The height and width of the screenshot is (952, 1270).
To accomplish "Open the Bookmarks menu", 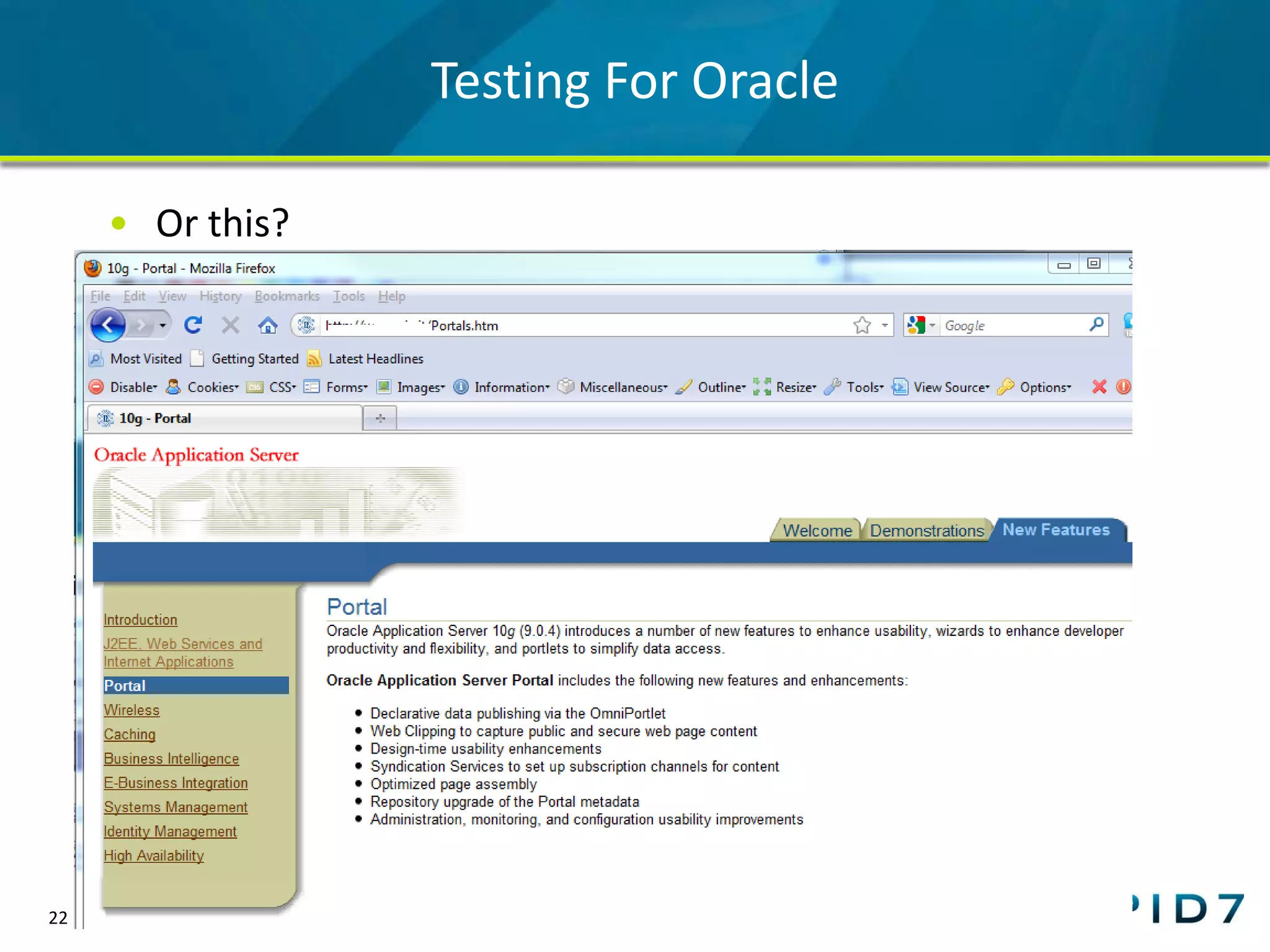I will click(287, 296).
